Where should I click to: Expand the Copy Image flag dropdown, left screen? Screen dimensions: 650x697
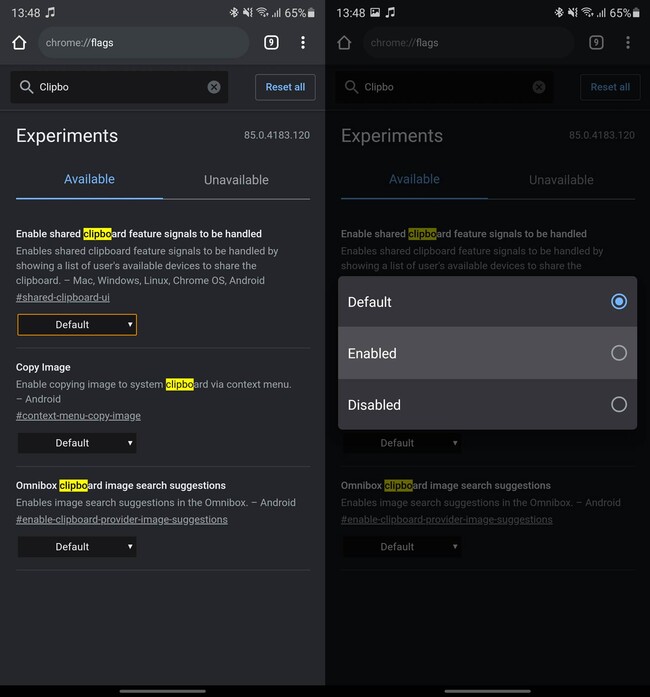pyautogui.click(x=77, y=443)
